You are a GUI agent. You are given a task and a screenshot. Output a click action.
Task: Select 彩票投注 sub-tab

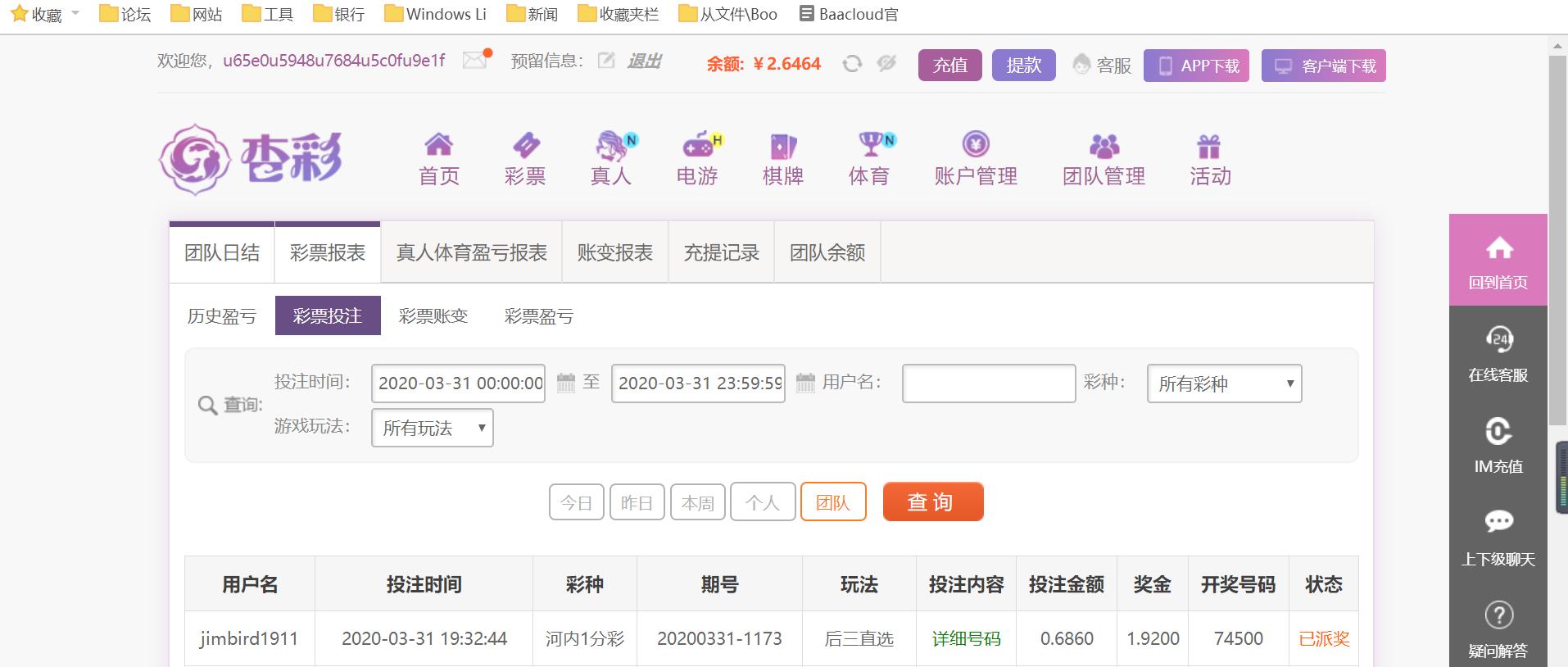pos(328,315)
